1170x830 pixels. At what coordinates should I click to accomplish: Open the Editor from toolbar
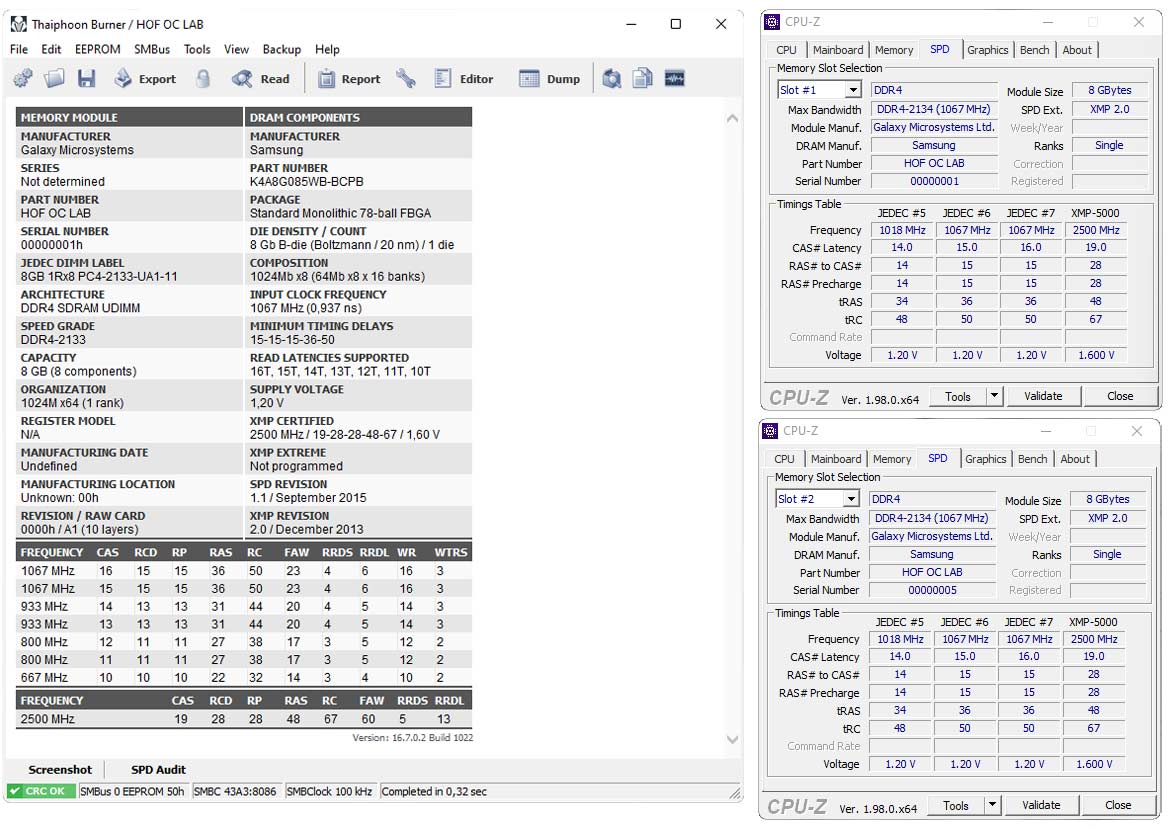click(x=463, y=78)
